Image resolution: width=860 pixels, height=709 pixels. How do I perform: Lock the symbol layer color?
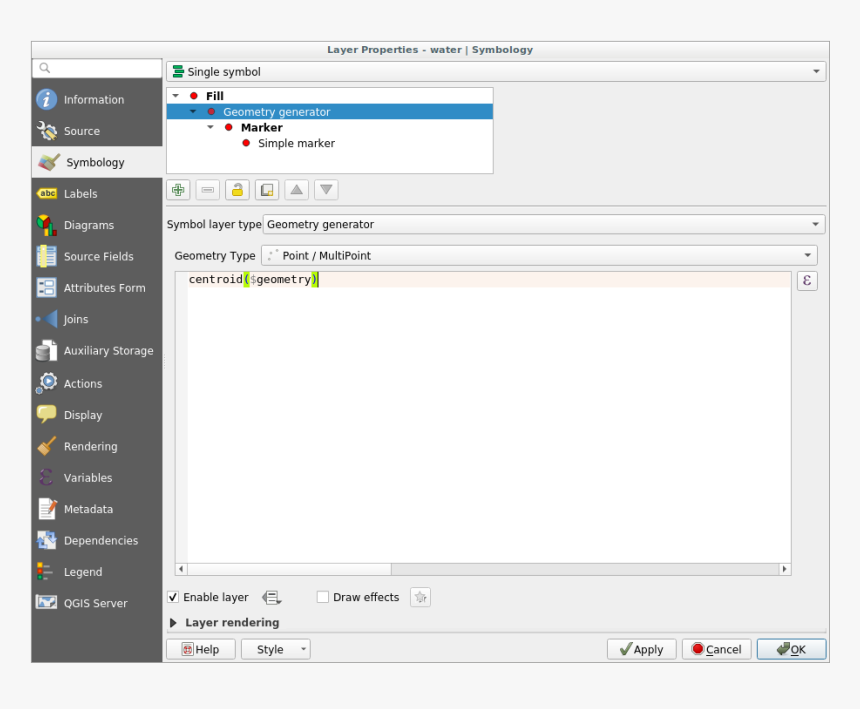point(237,190)
